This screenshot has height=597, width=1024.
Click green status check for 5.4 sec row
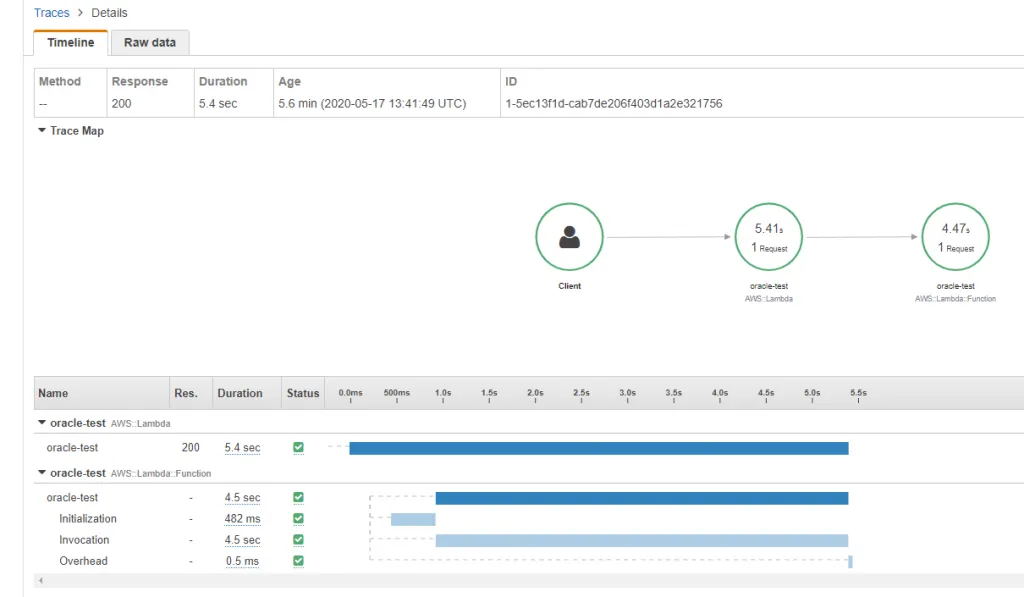[298, 448]
